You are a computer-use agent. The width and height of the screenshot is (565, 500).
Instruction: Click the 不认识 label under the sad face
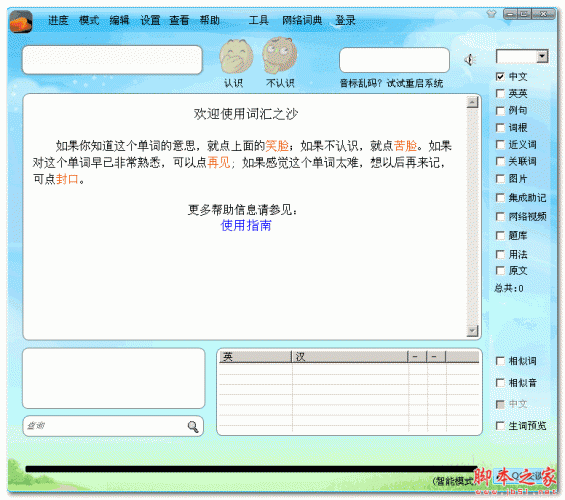click(x=280, y=84)
